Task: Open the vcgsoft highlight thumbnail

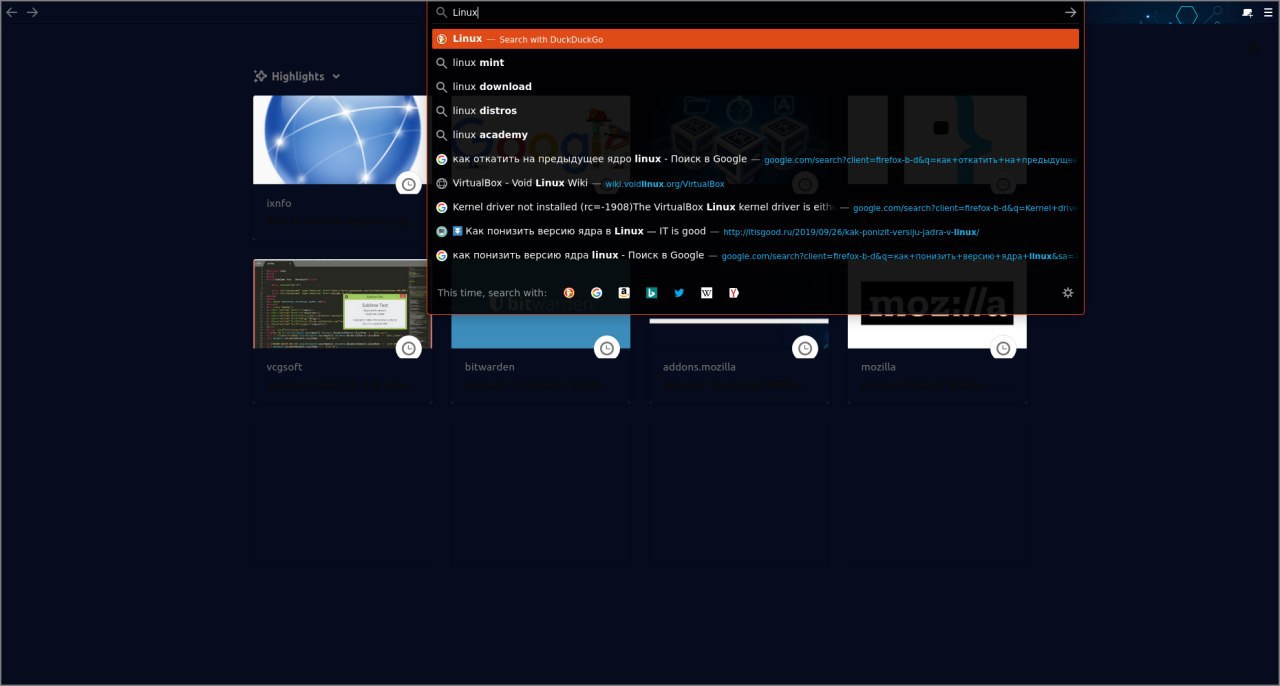Action: [342, 304]
